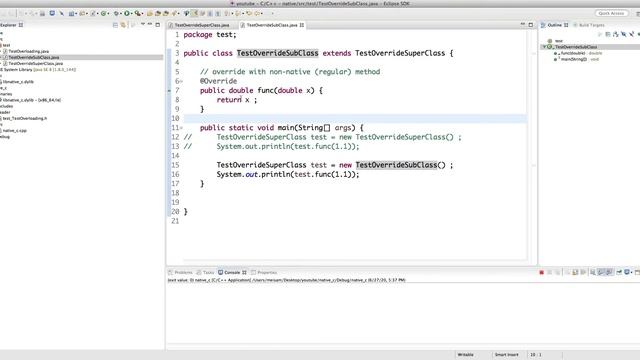Screen dimensions: 640x360
Task: Fold the func method at line 6
Action: [181, 81]
